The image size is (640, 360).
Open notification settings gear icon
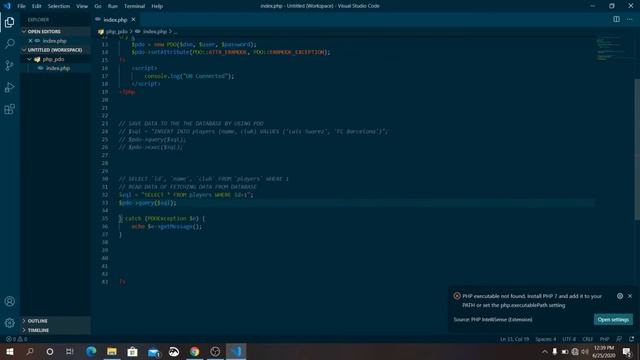(620, 296)
